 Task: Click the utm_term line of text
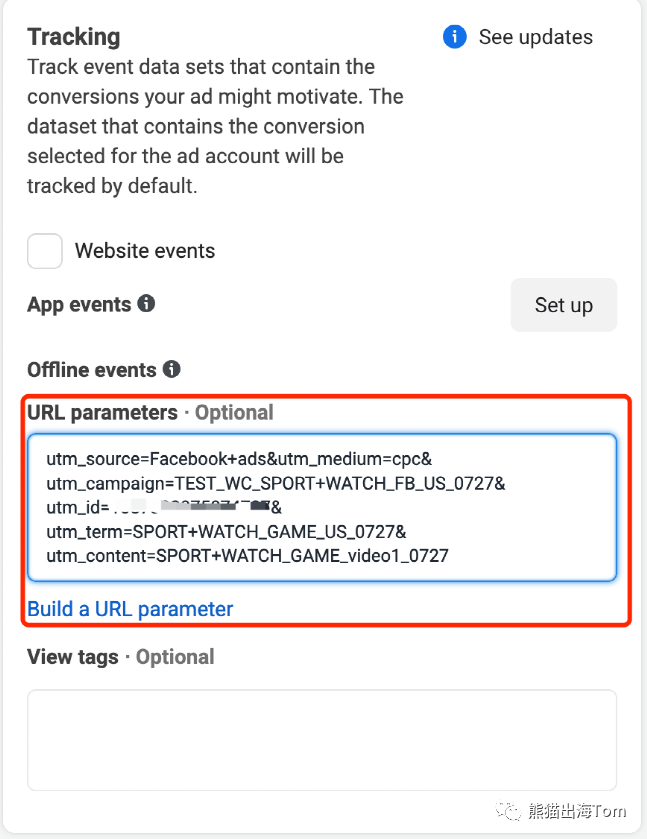[226, 531]
